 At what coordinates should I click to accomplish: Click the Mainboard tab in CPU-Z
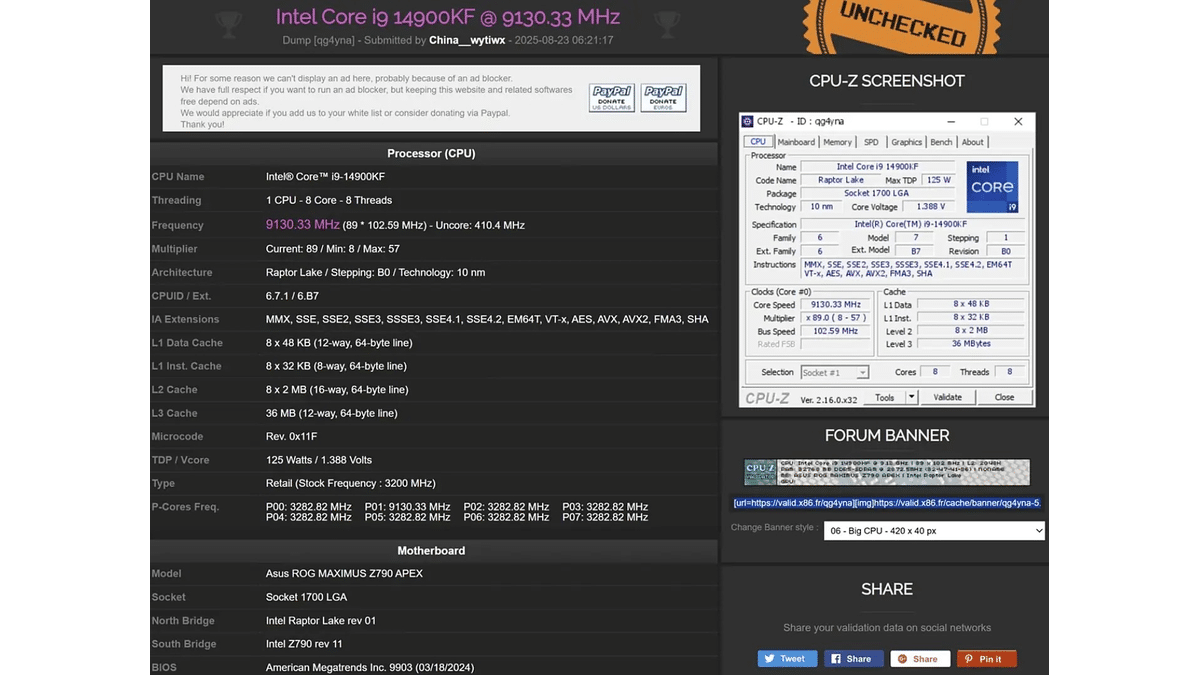pyautogui.click(x=796, y=142)
